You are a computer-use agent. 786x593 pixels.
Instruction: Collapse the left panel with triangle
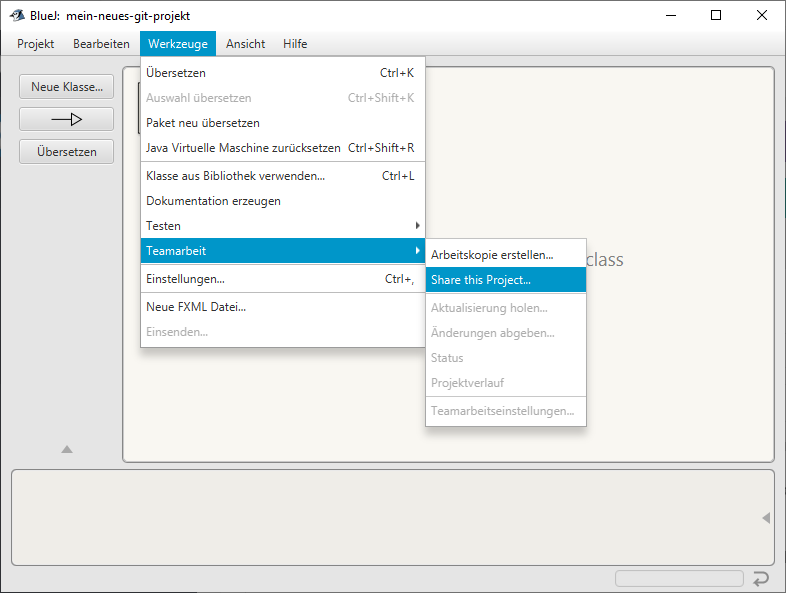coord(67,450)
